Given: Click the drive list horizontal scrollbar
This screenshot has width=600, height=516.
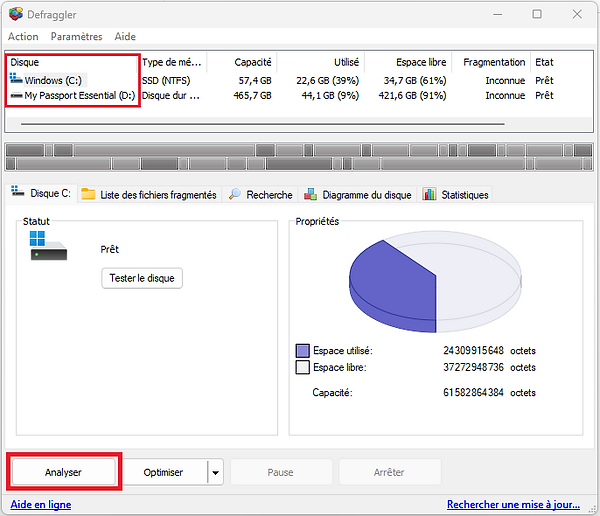Looking at the screenshot, I should click(x=262, y=124).
